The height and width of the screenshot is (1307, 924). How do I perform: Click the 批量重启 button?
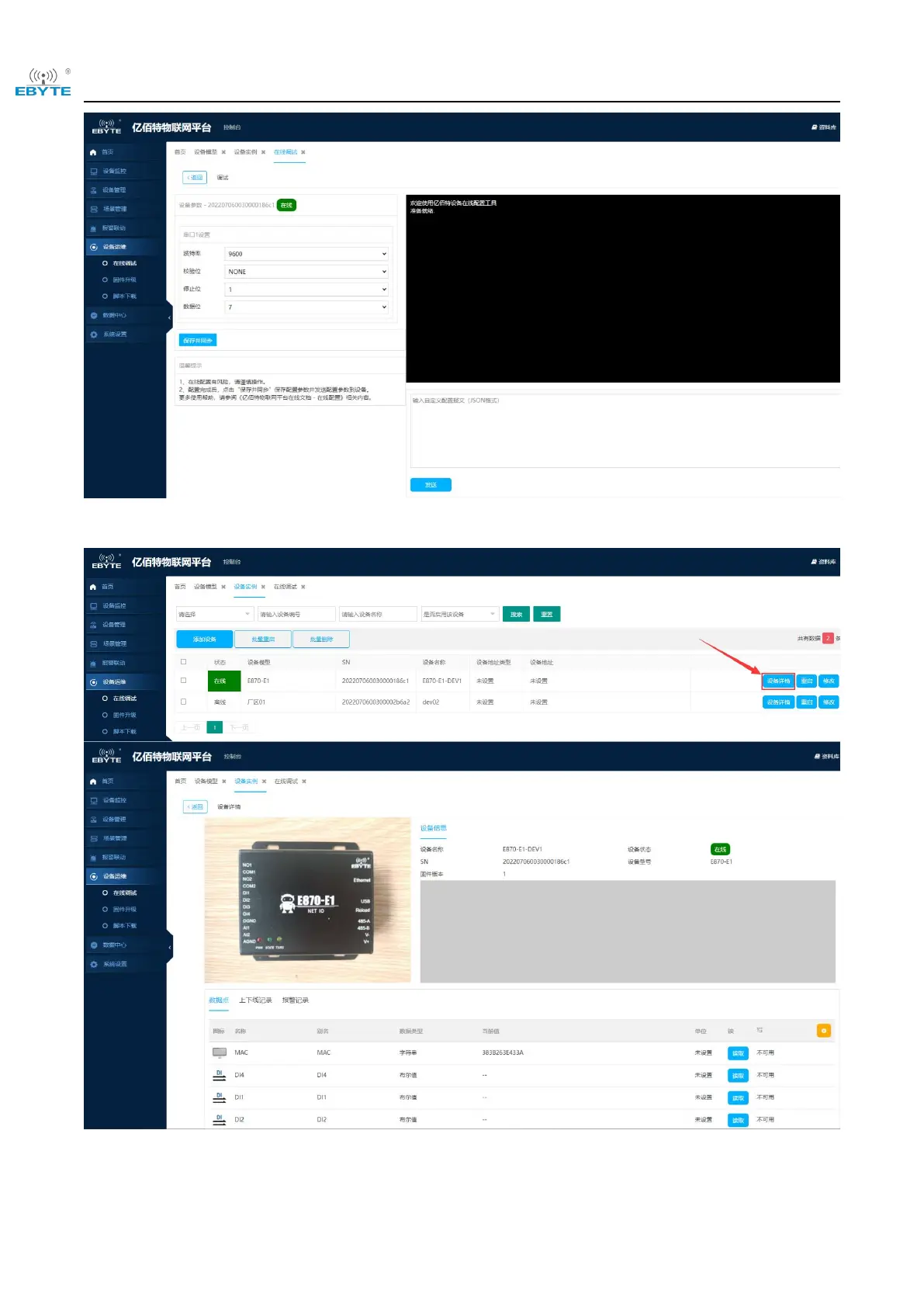263,639
